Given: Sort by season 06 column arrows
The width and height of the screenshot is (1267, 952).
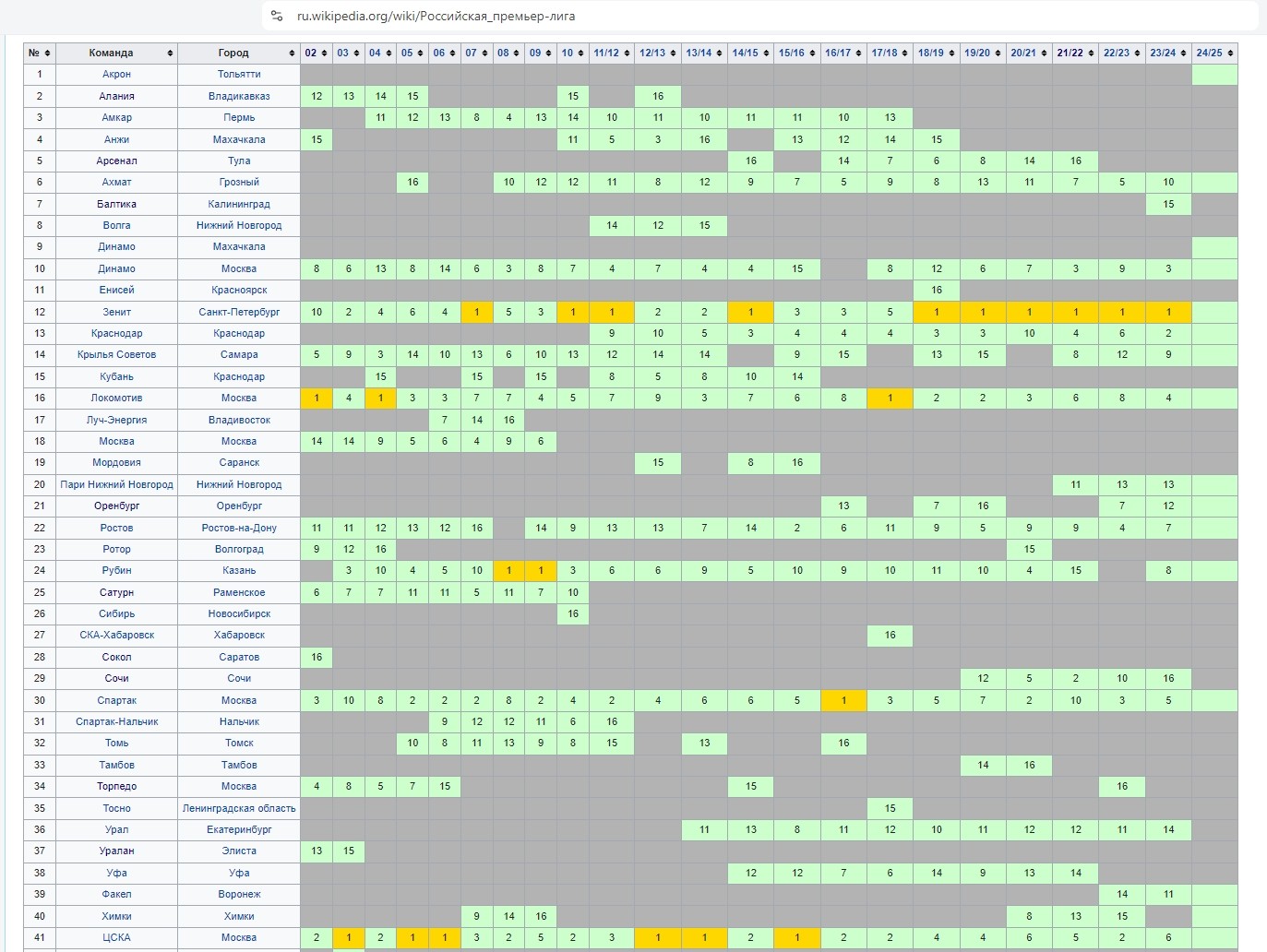Looking at the screenshot, I should 452,53.
